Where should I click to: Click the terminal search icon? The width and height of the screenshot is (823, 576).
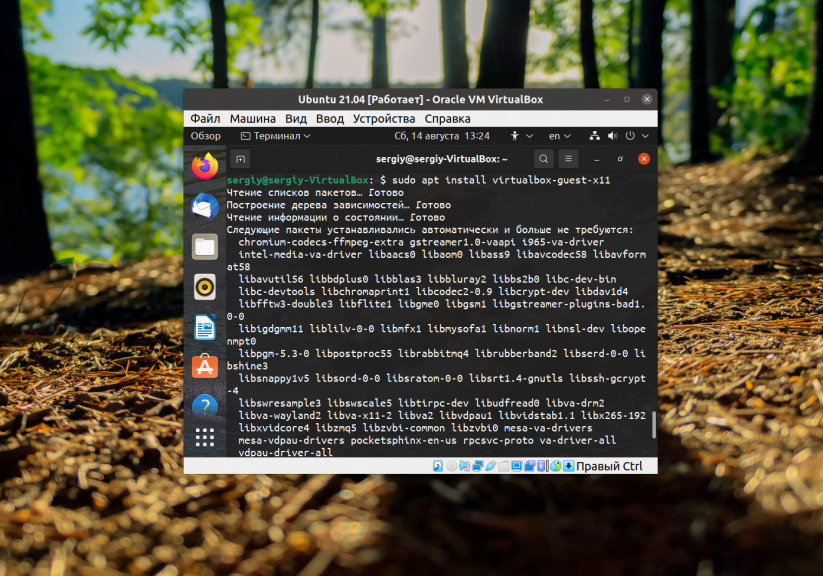(x=543, y=159)
